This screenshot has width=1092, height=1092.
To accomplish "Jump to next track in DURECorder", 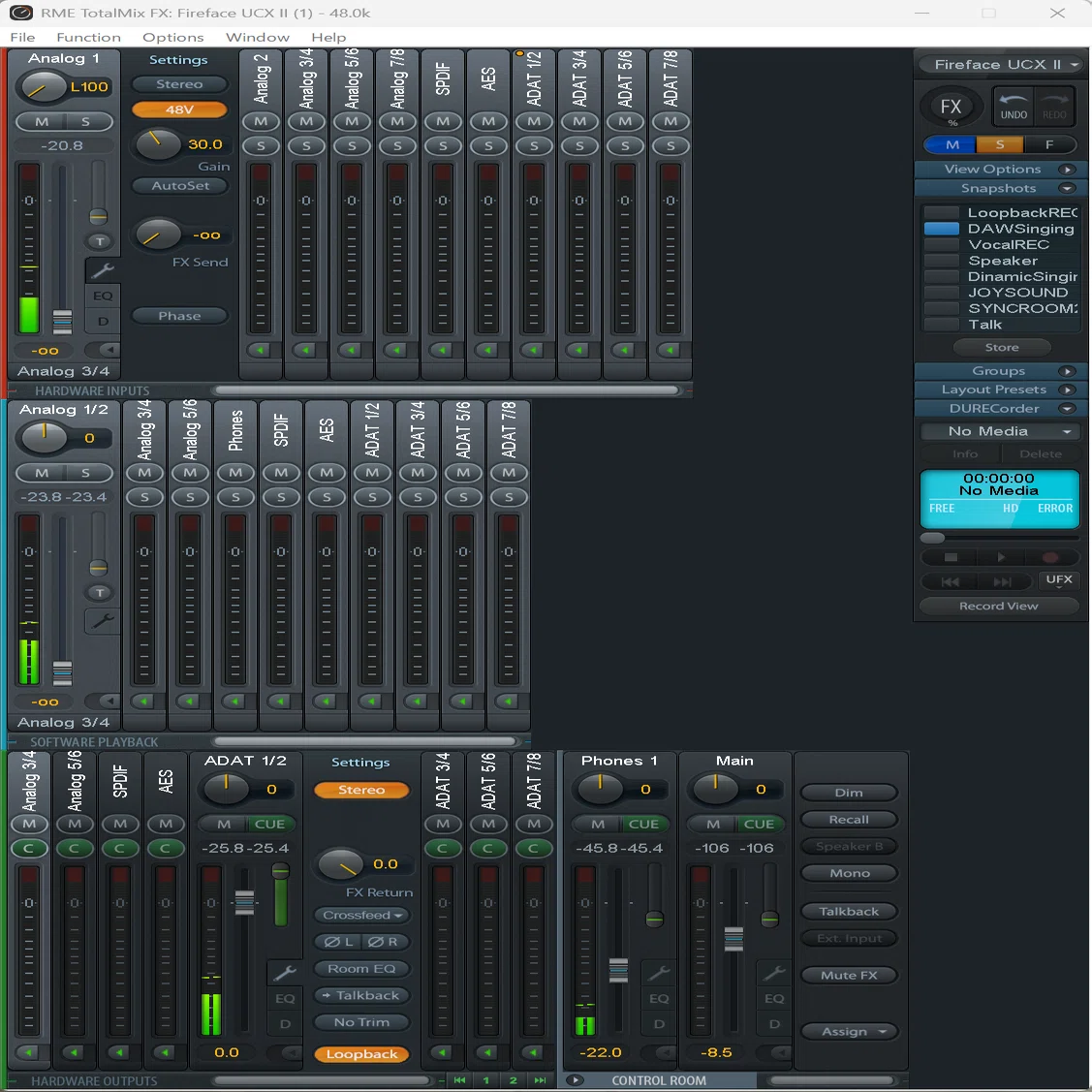I will pos(1003,582).
